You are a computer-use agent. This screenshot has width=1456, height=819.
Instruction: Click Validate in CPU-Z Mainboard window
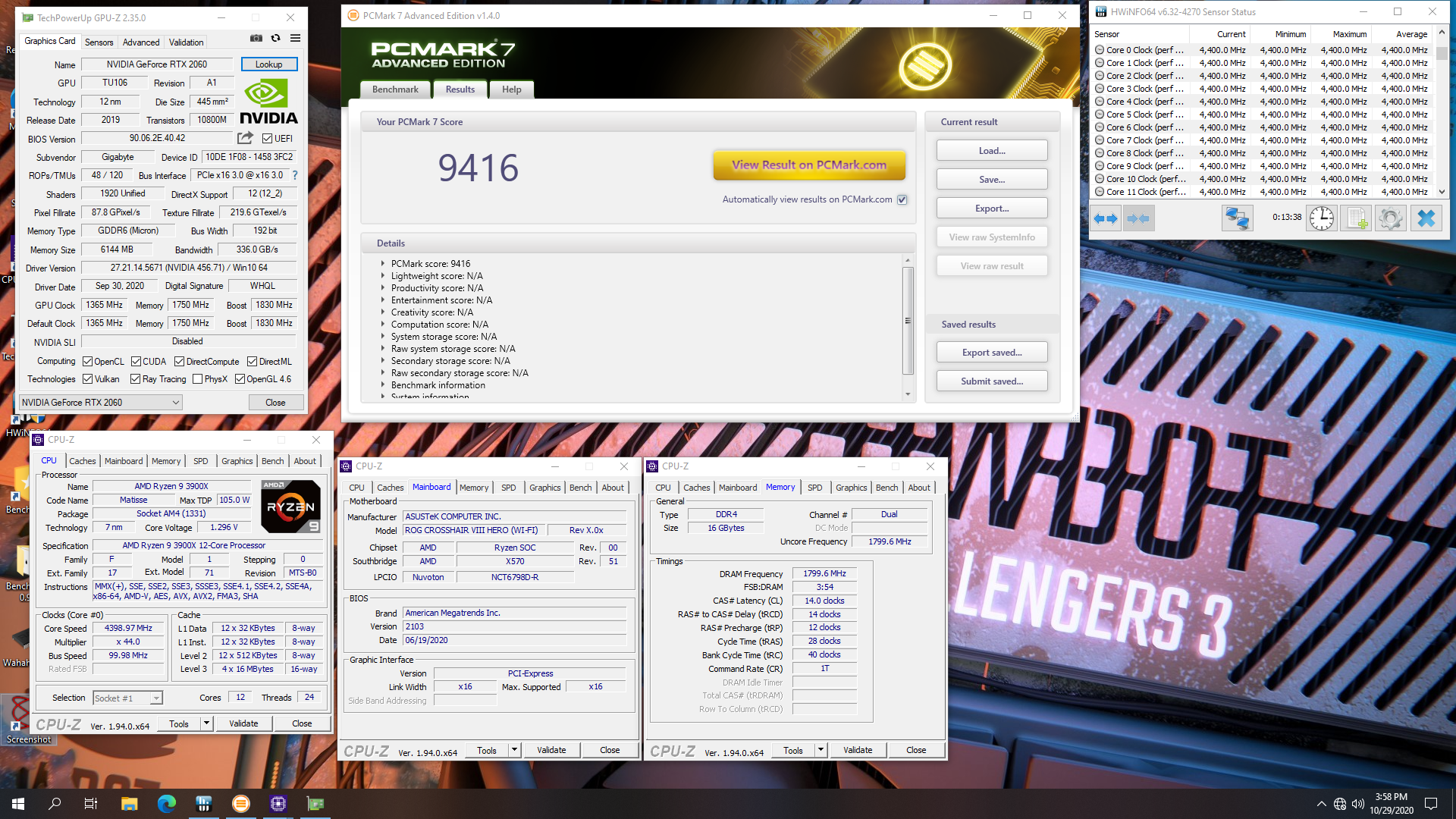tap(551, 750)
